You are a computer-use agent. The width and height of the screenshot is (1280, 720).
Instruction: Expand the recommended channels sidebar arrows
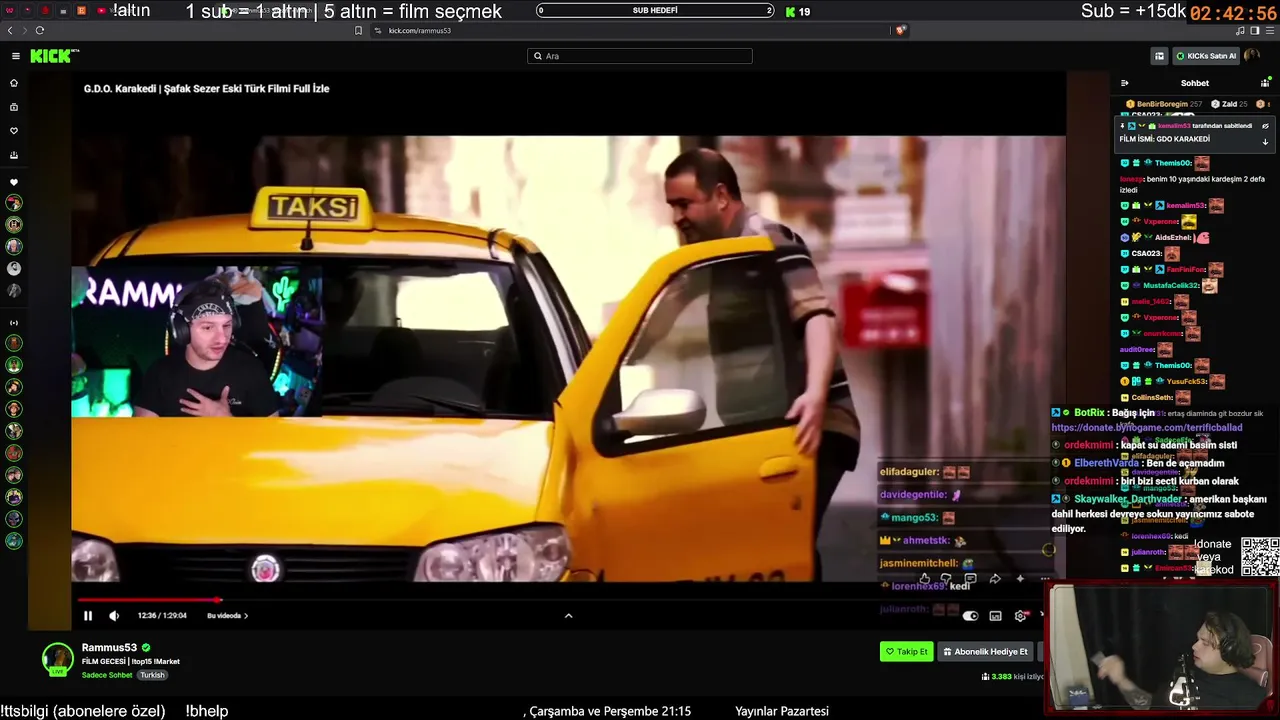click(14, 323)
